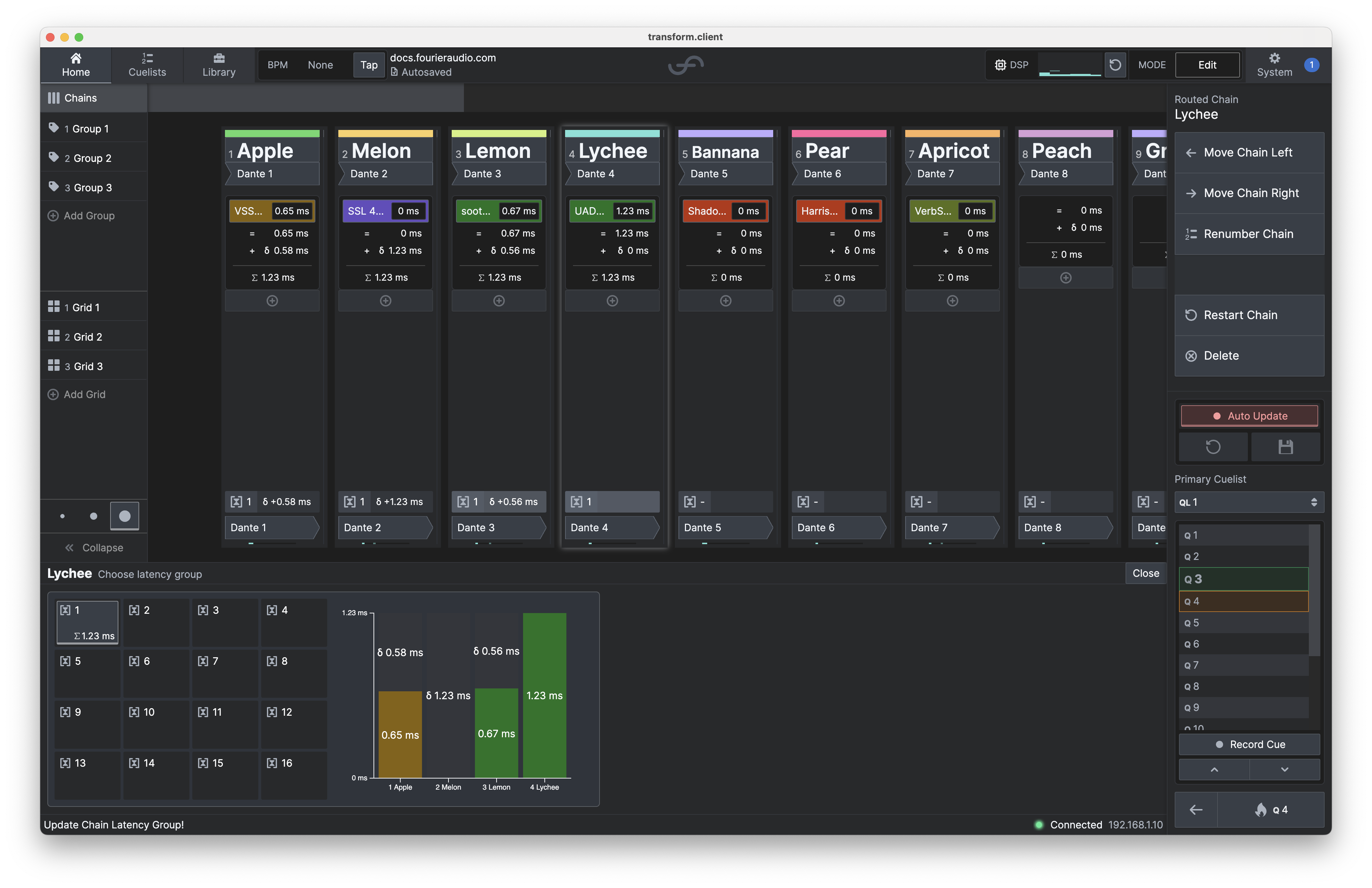Viewport: 1372px width, 888px height.
Task: Open Apricot output Dante 7 selector
Action: click(952, 528)
